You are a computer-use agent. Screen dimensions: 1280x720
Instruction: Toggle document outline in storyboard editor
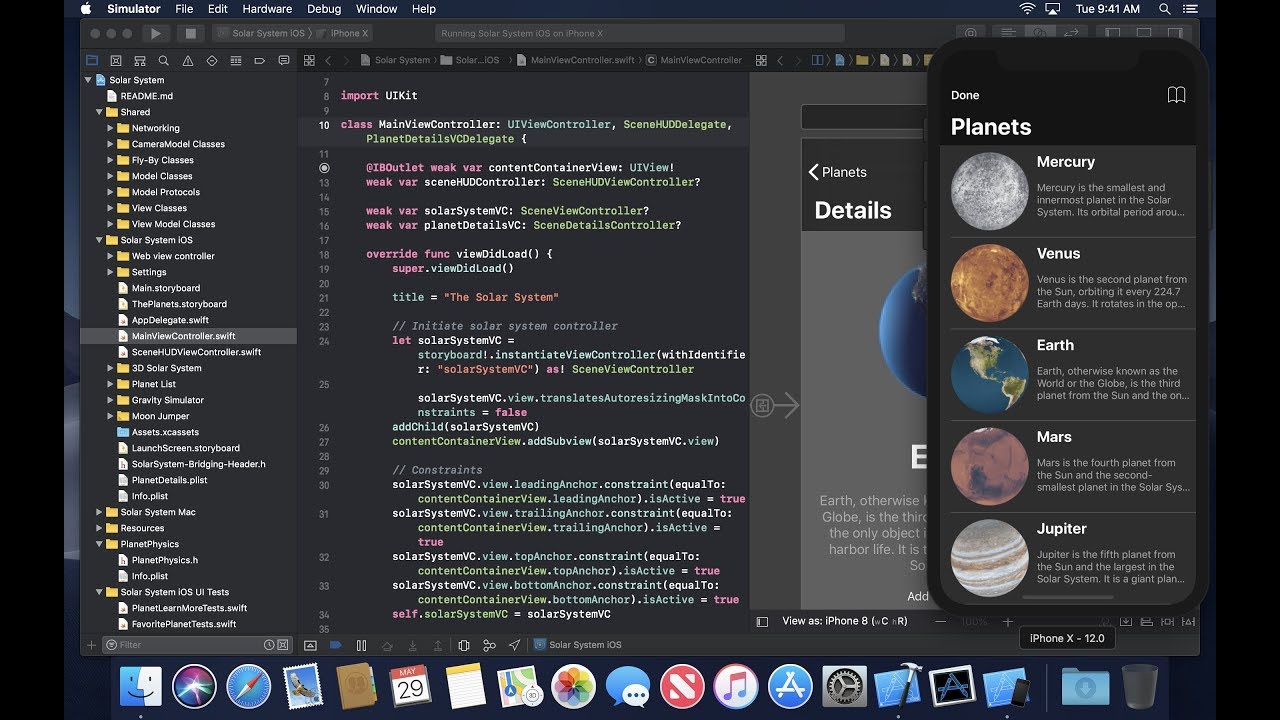(762, 621)
